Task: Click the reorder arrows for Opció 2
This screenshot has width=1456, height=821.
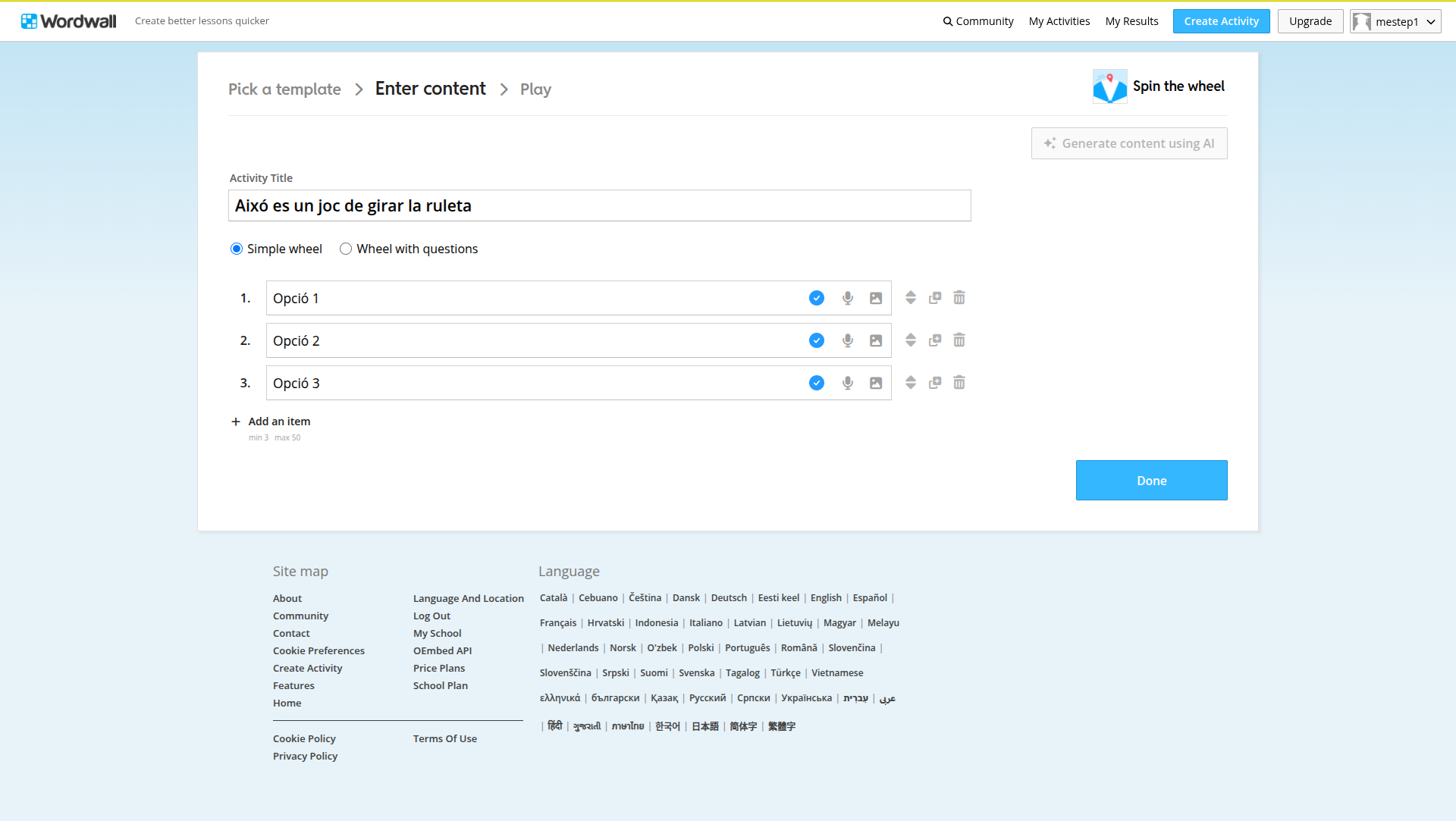Action: point(911,340)
